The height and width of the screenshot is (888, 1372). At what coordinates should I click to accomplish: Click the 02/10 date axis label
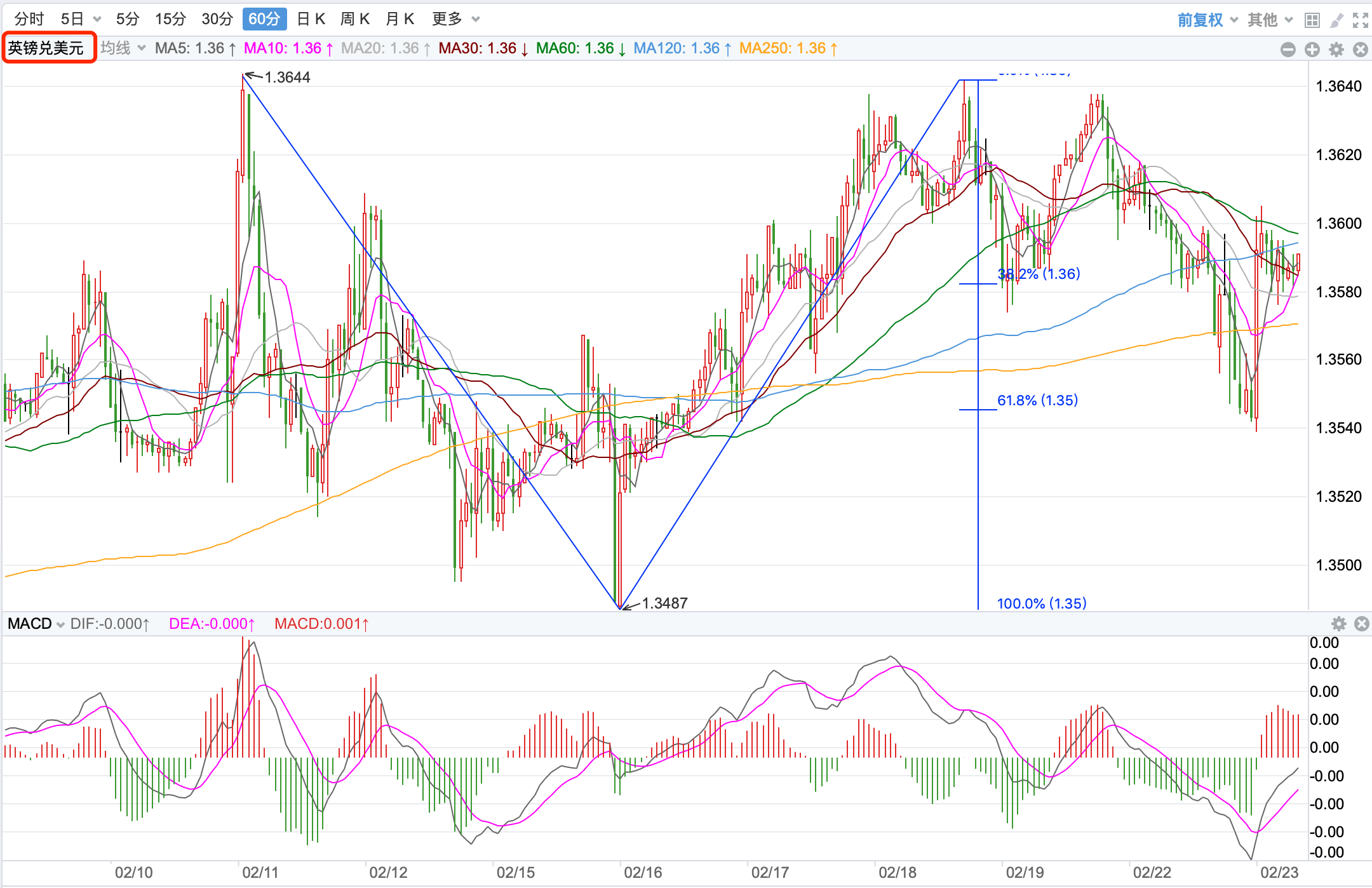pos(133,873)
